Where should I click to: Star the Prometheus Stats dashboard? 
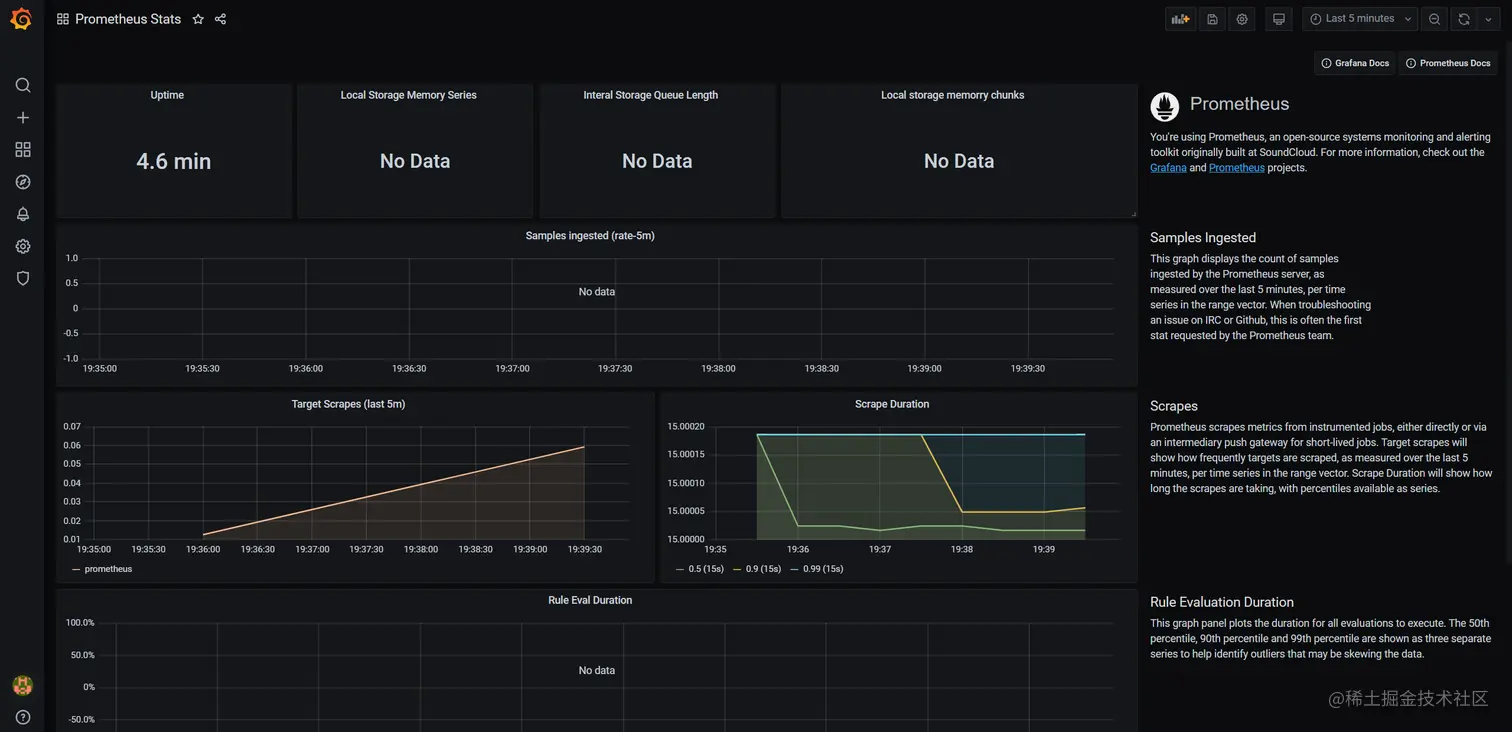coord(198,19)
